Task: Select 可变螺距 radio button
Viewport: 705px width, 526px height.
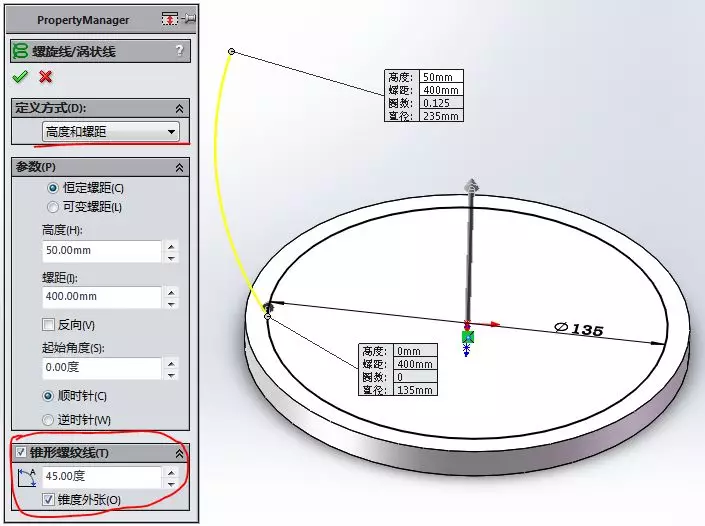Action: pos(53,207)
